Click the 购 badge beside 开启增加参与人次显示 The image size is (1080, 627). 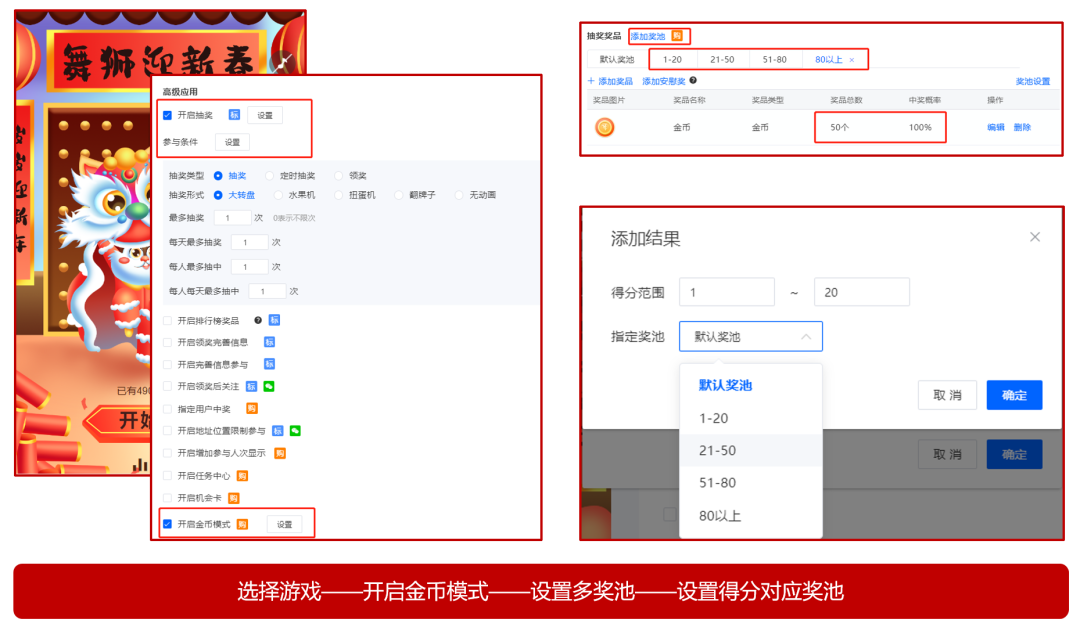(x=280, y=453)
